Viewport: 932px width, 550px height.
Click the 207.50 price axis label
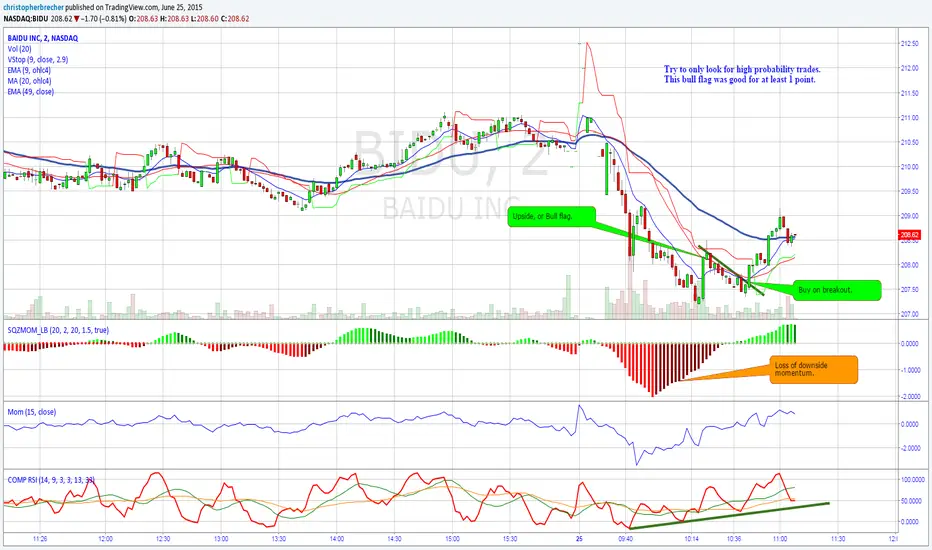coord(909,290)
